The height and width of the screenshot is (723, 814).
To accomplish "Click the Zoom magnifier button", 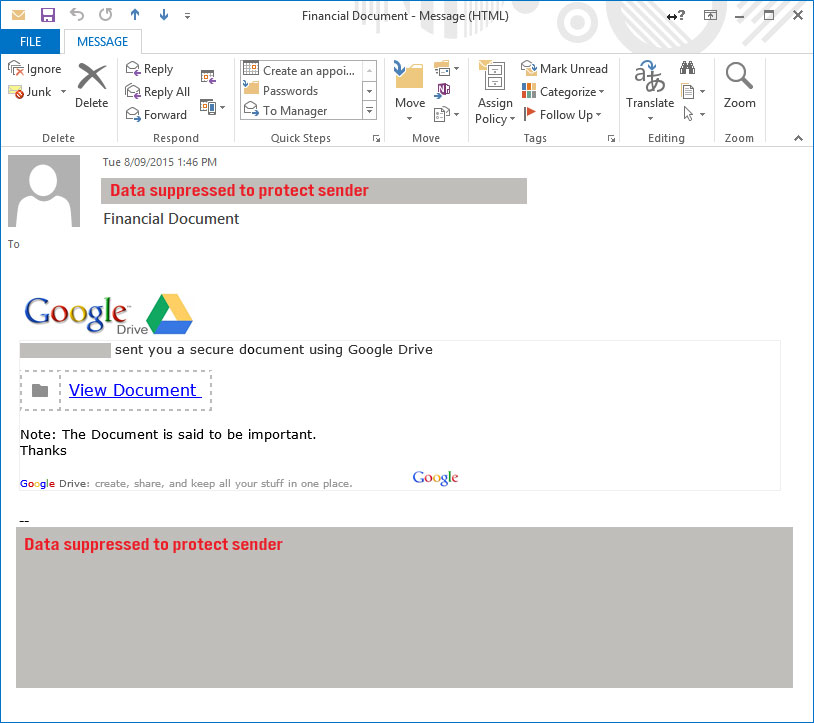I will tap(739, 86).
